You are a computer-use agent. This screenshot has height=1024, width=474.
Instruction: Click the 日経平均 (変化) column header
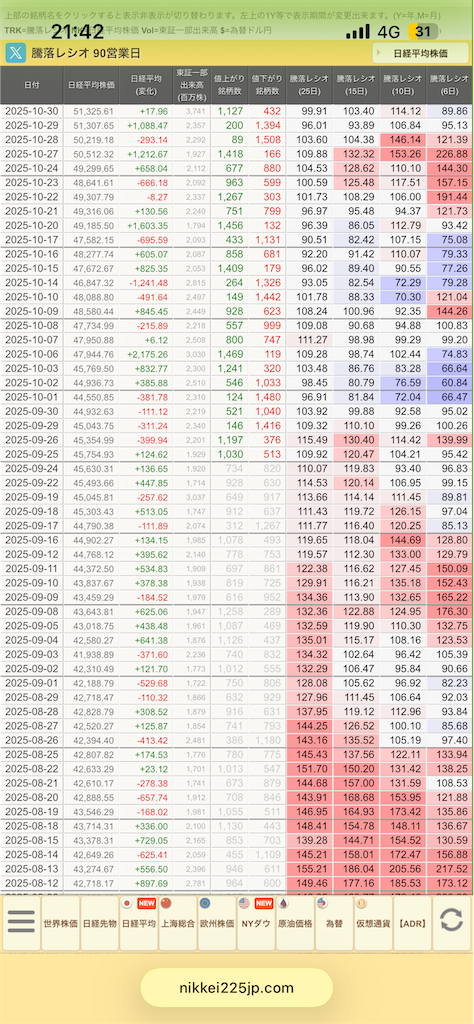coord(146,85)
